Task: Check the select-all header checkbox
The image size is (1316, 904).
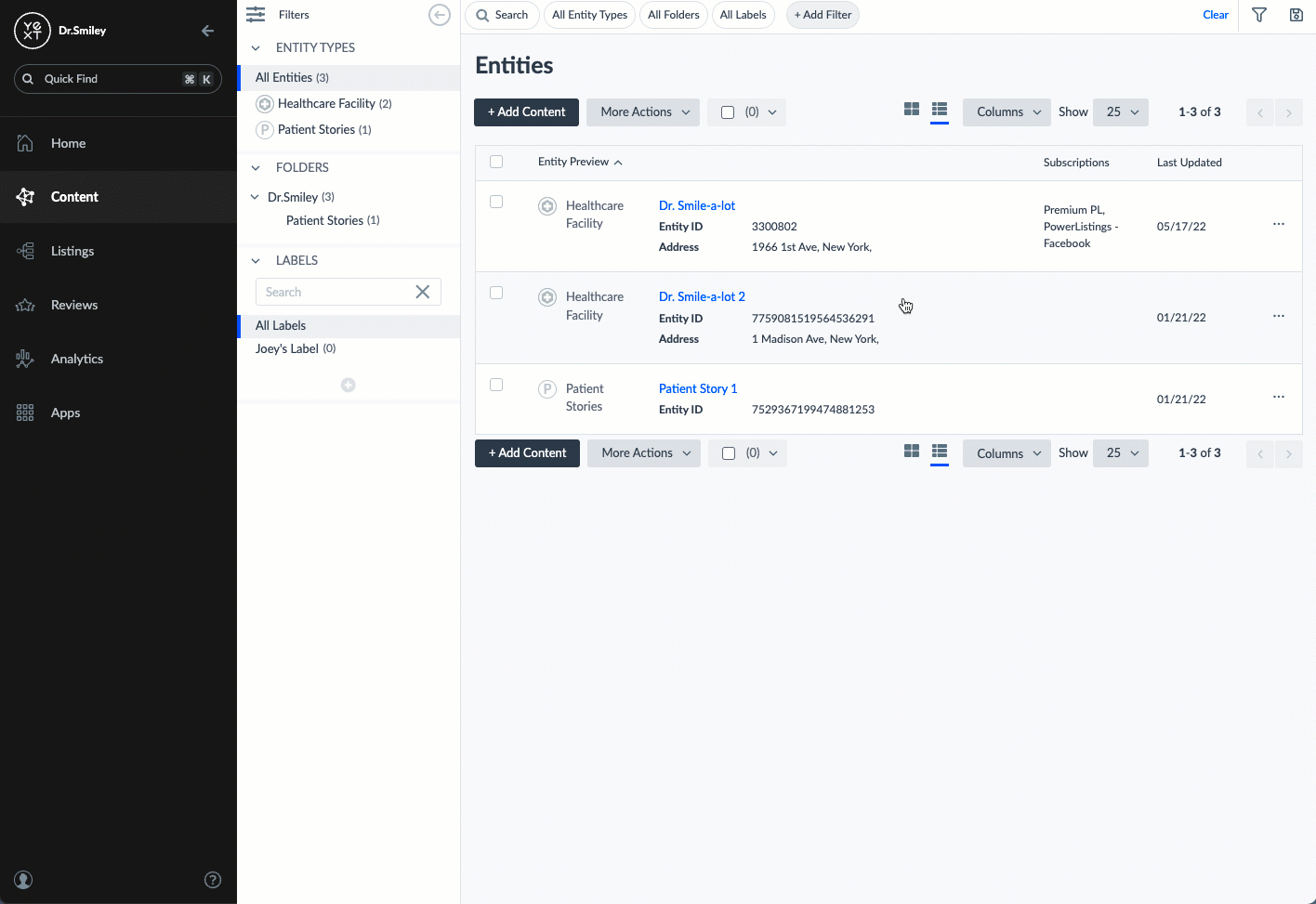Action: tap(496, 162)
